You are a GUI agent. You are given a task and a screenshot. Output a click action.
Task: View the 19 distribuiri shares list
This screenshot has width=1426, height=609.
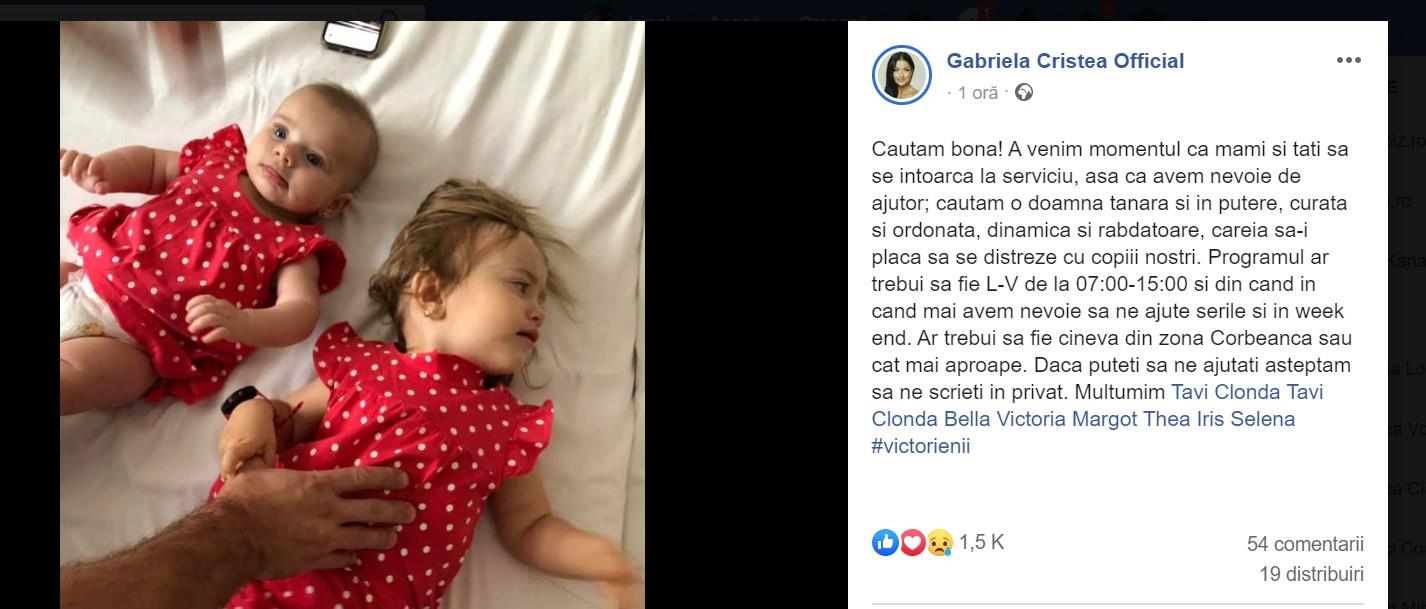[1311, 575]
